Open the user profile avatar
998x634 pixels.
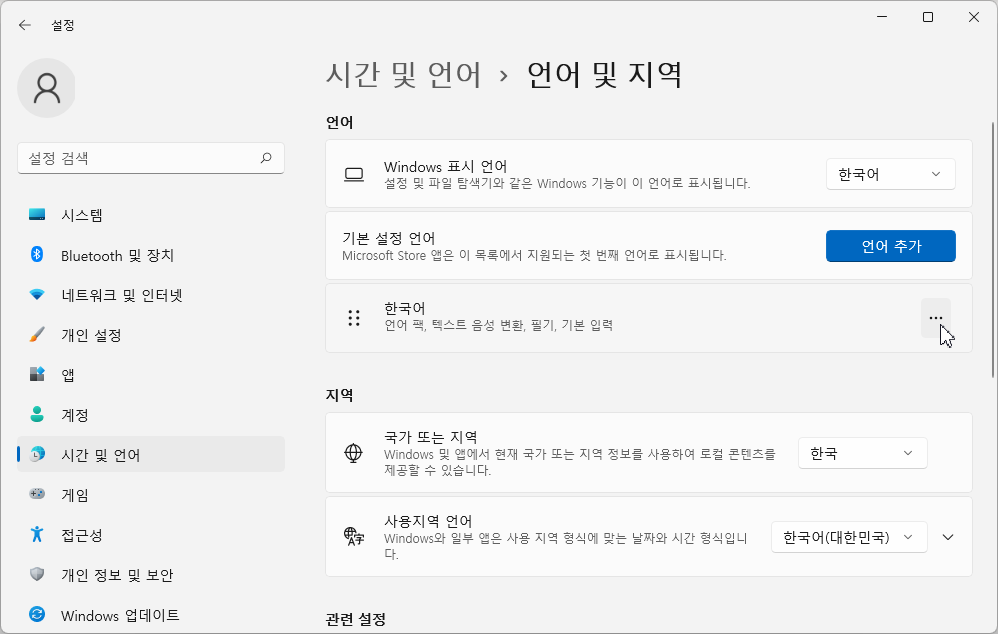tap(46, 88)
